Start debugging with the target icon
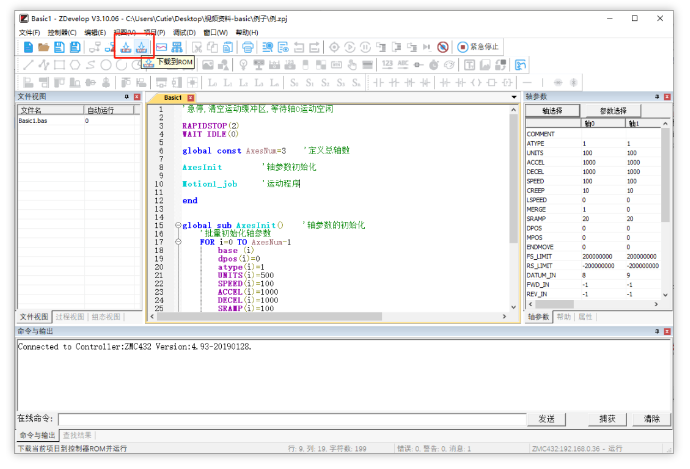Viewport: 690px width, 469px height. tap(334, 47)
